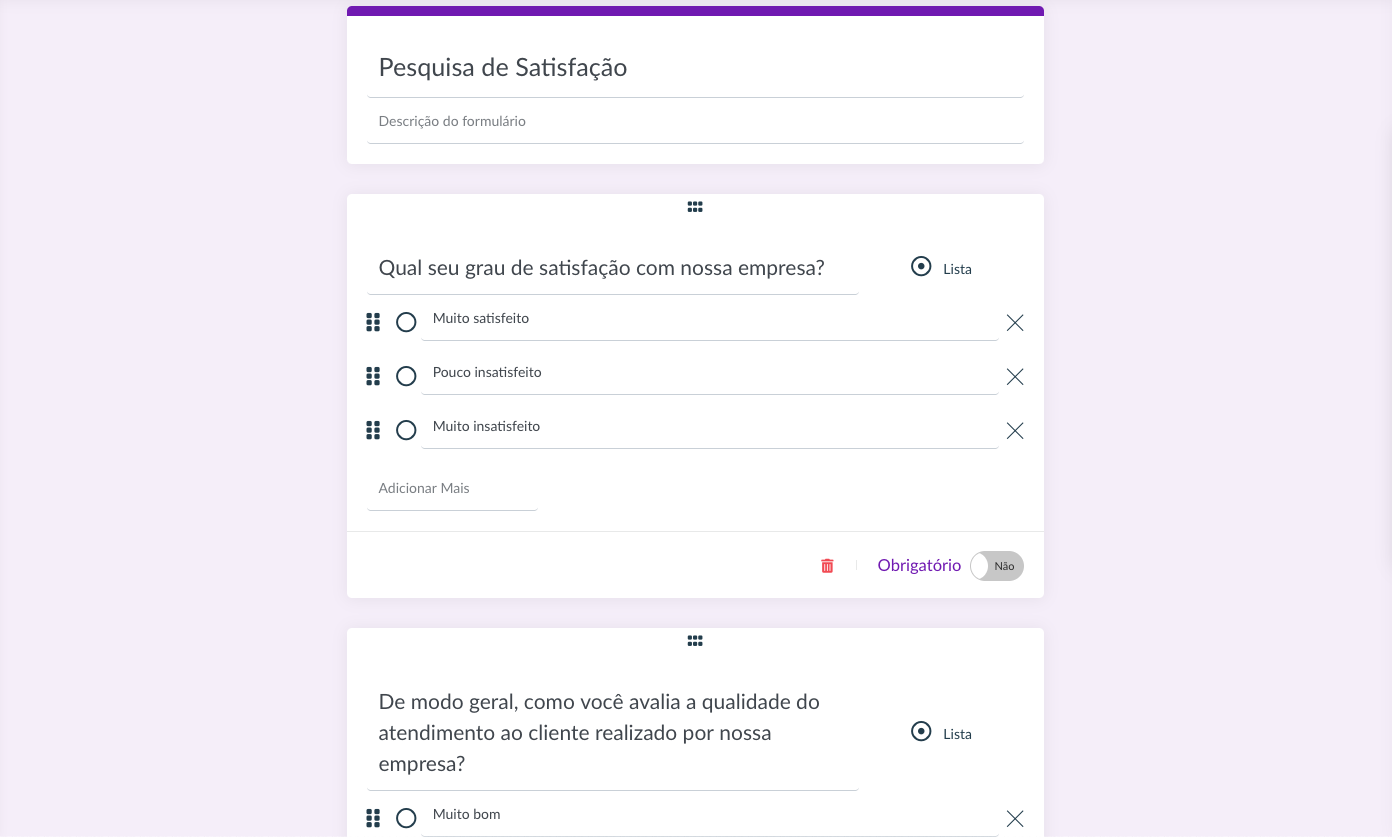1392x837 pixels.
Task: Remove the 'Muito bom' option
Action: 1015,819
